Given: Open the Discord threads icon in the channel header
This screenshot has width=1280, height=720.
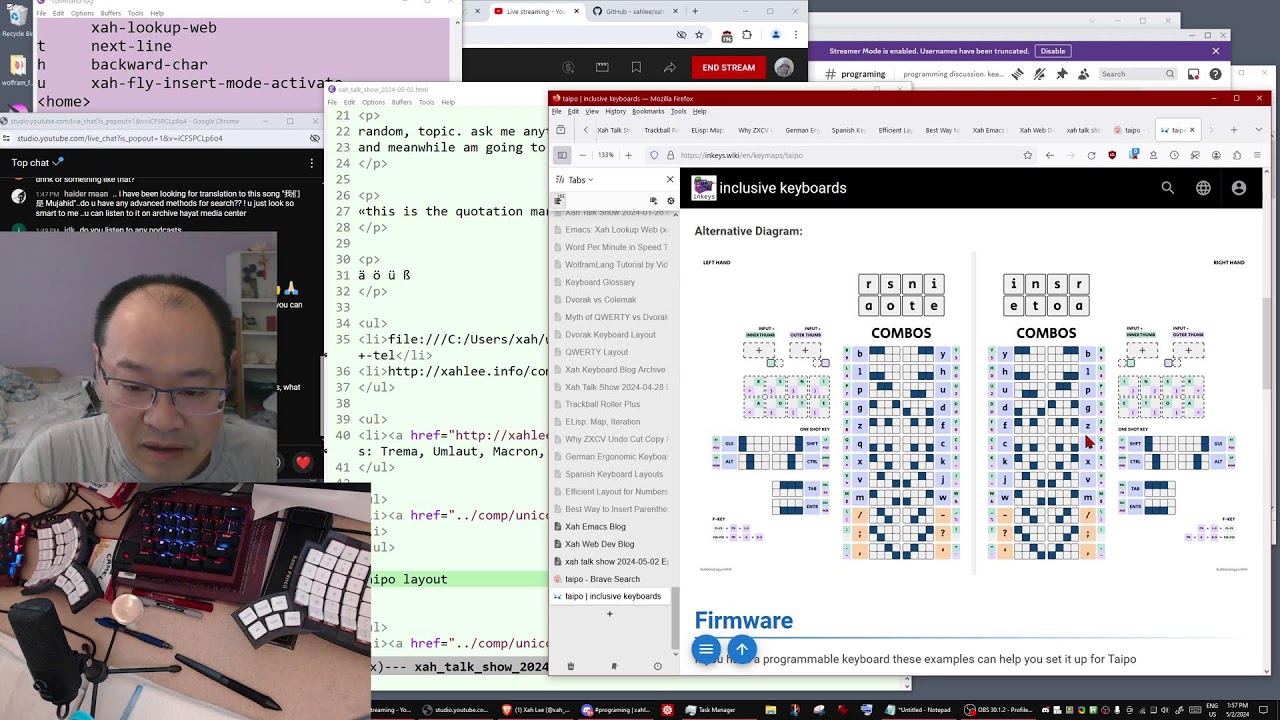Looking at the screenshot, I should point(1018,74).
